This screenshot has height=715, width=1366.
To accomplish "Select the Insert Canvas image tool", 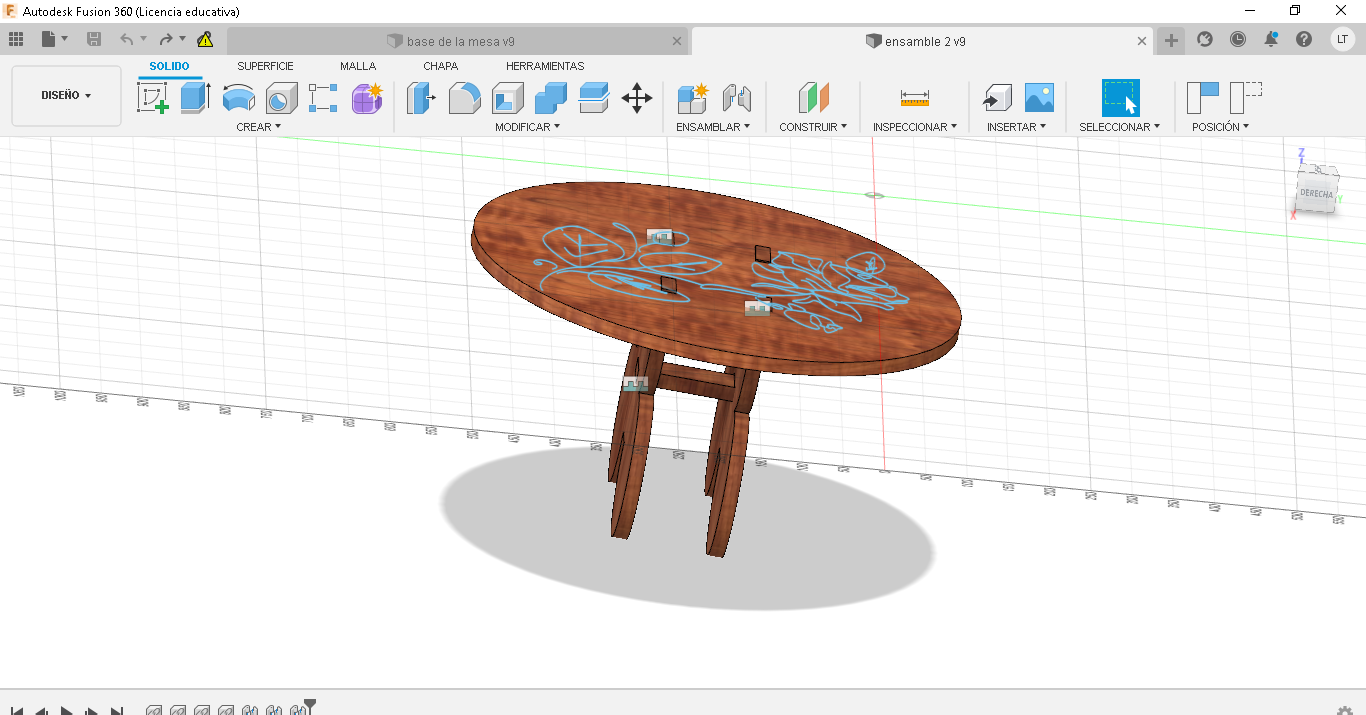I will (x=1039, y=98).
